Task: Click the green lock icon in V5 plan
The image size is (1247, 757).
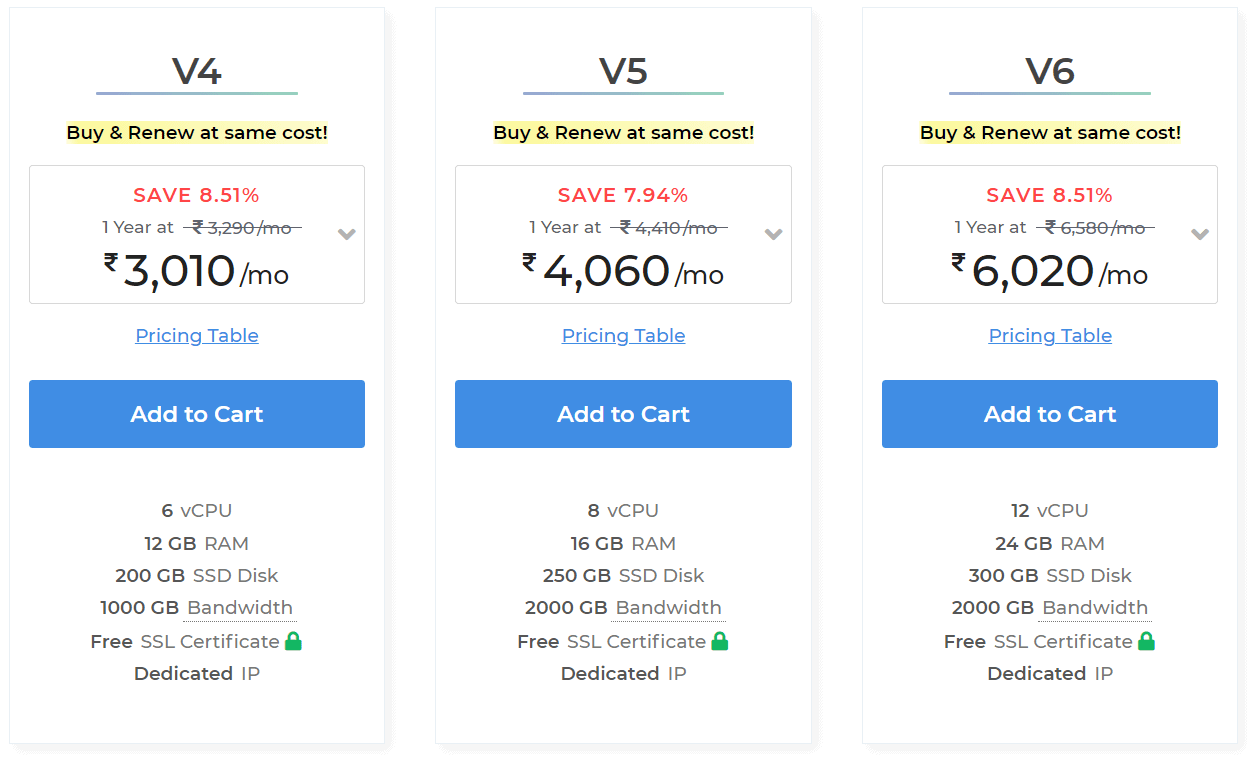Action: (x=720, y=641)
